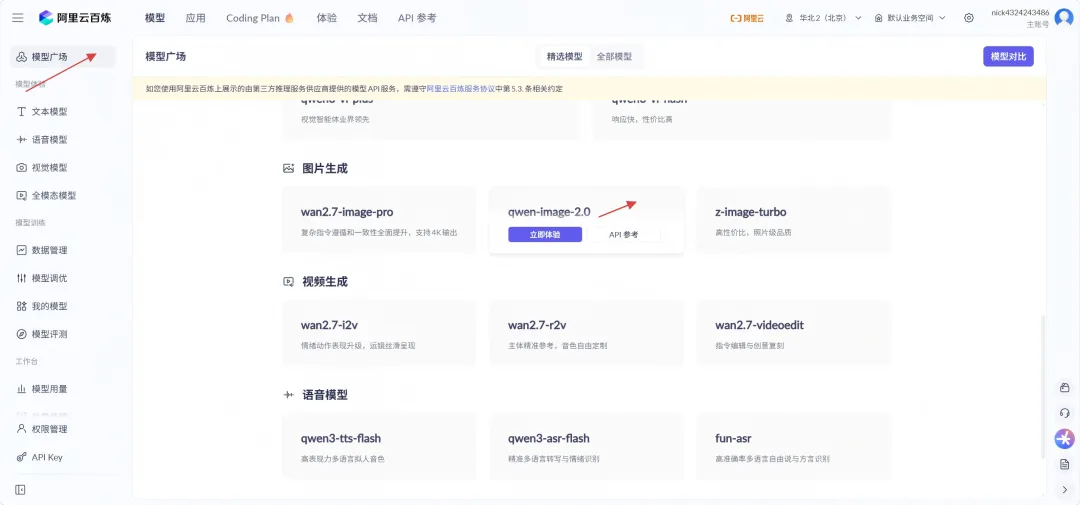The image size is (1080, 505).
Task: Switch to 全部模型 view
Action: pos(614,56)
